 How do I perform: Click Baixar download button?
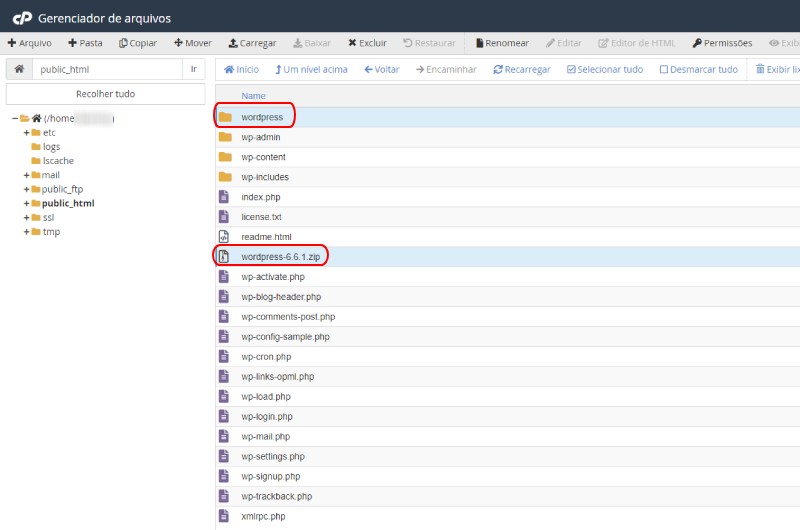(x=312, y=43)
